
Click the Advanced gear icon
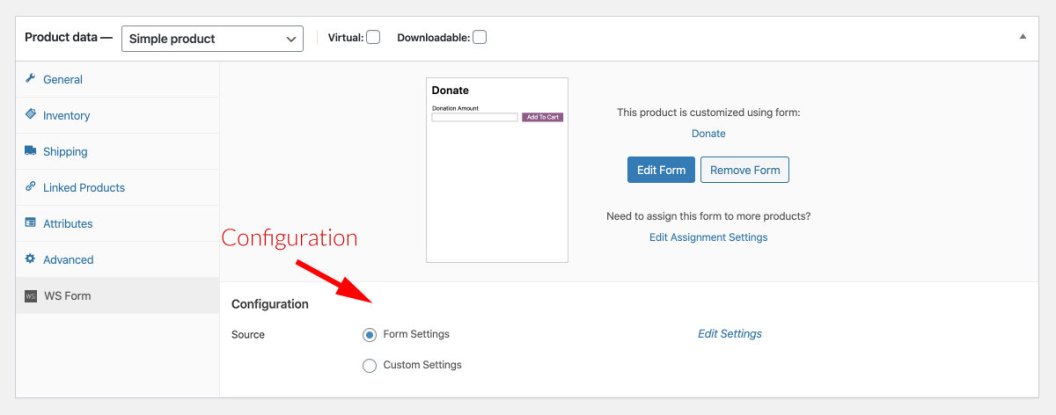click(x=31, y=259)
